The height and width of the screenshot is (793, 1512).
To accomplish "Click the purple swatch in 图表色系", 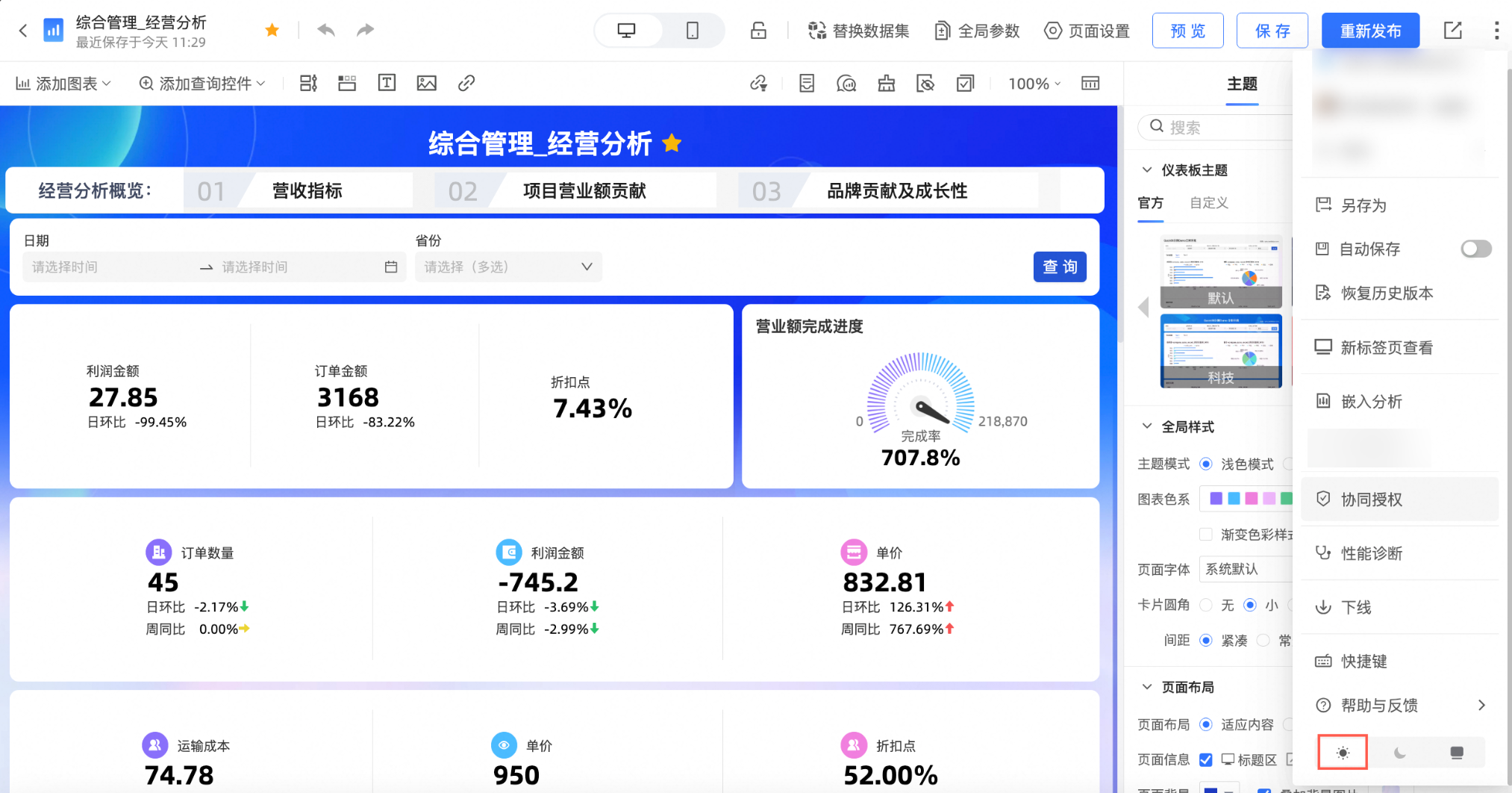I will [x=1216, y=498].
